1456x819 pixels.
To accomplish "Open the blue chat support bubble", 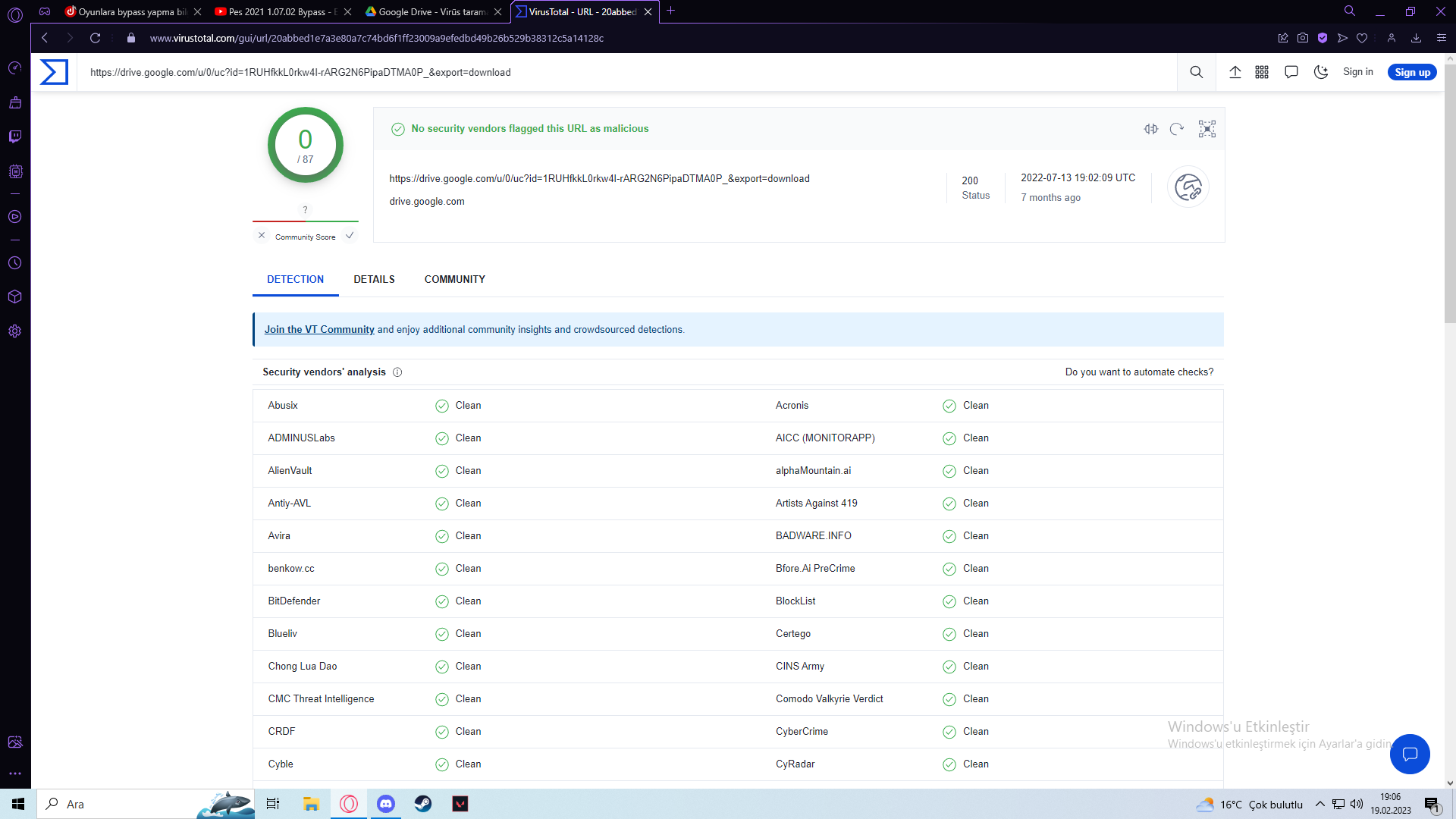I will coord(1410,754).
